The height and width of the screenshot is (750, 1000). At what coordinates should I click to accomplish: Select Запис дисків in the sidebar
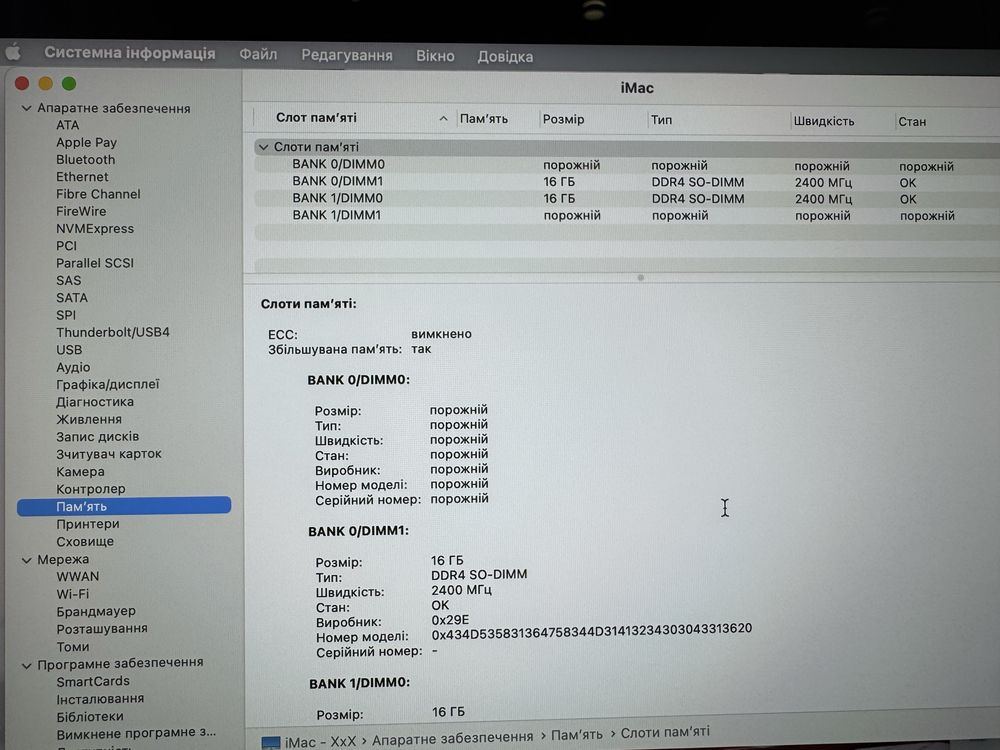tap(98, 437)
